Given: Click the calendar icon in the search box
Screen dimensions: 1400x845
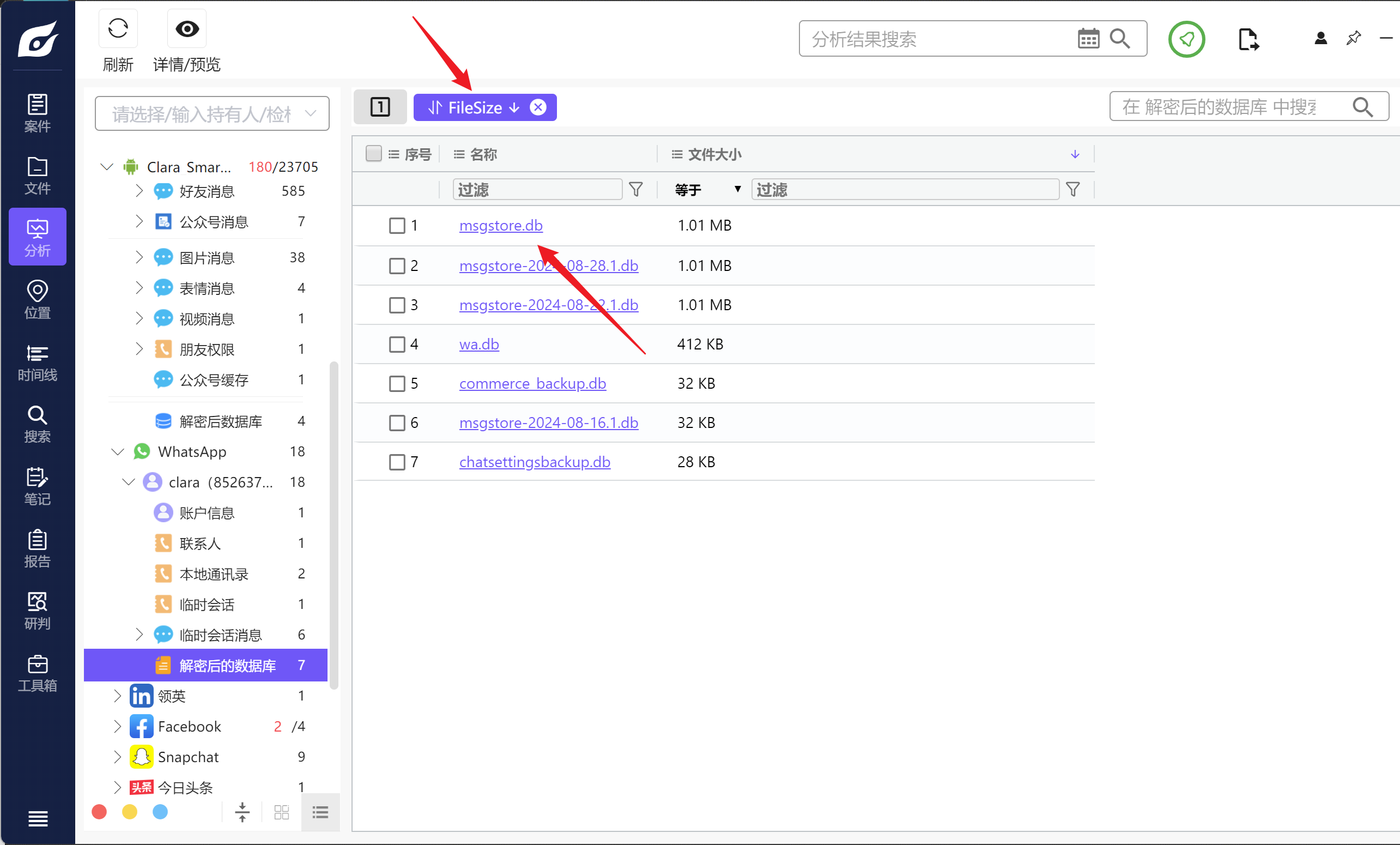Looking at the screenshot, I should (1088, 39).
